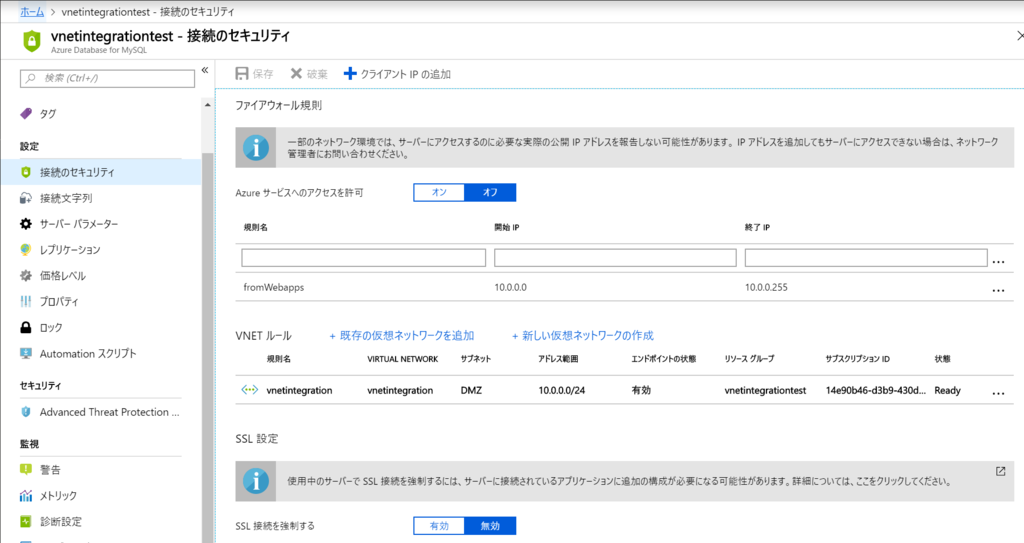Click the end IP (終了 IP) input field
1024x543 pixels.
(x=866, y=257)
